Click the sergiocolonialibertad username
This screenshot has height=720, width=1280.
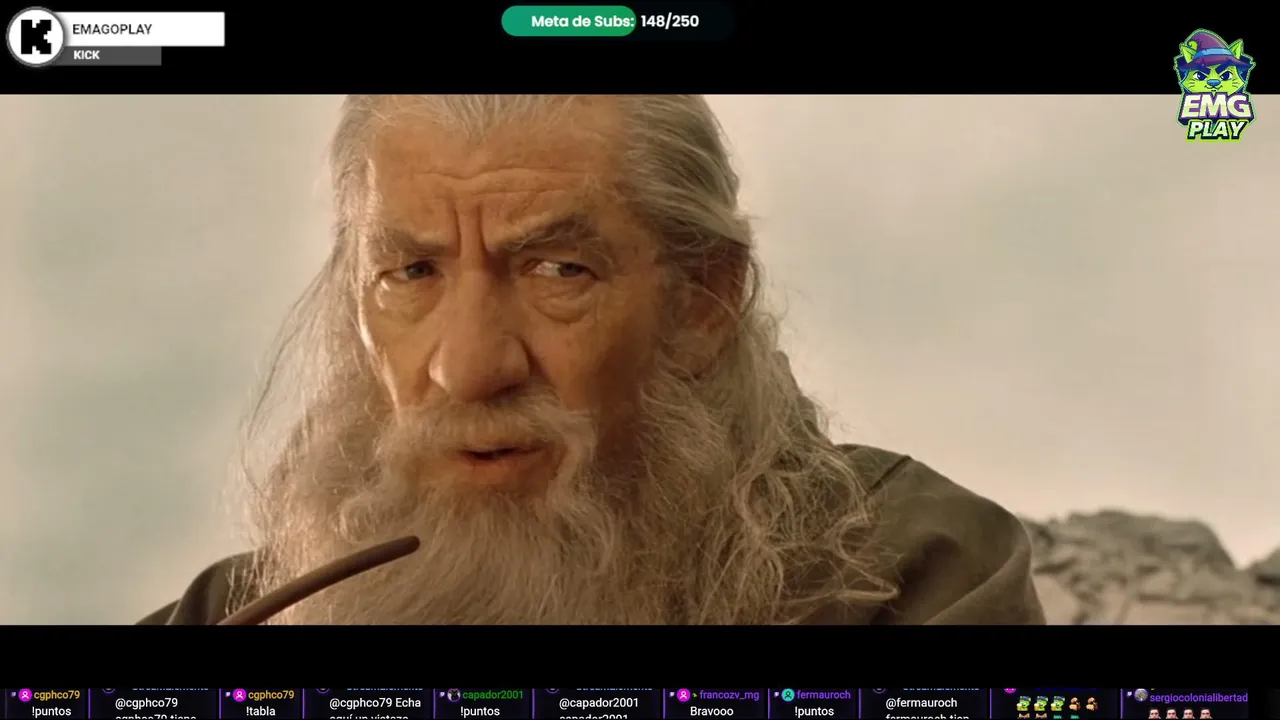tap(1199, 697)
